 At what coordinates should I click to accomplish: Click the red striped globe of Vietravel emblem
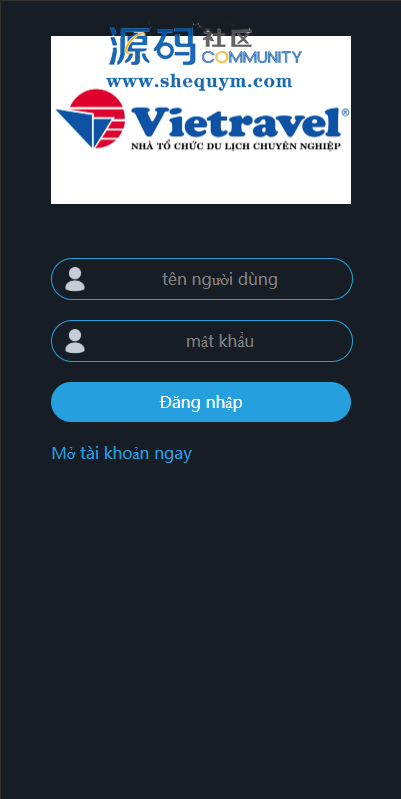click(102, 116)
